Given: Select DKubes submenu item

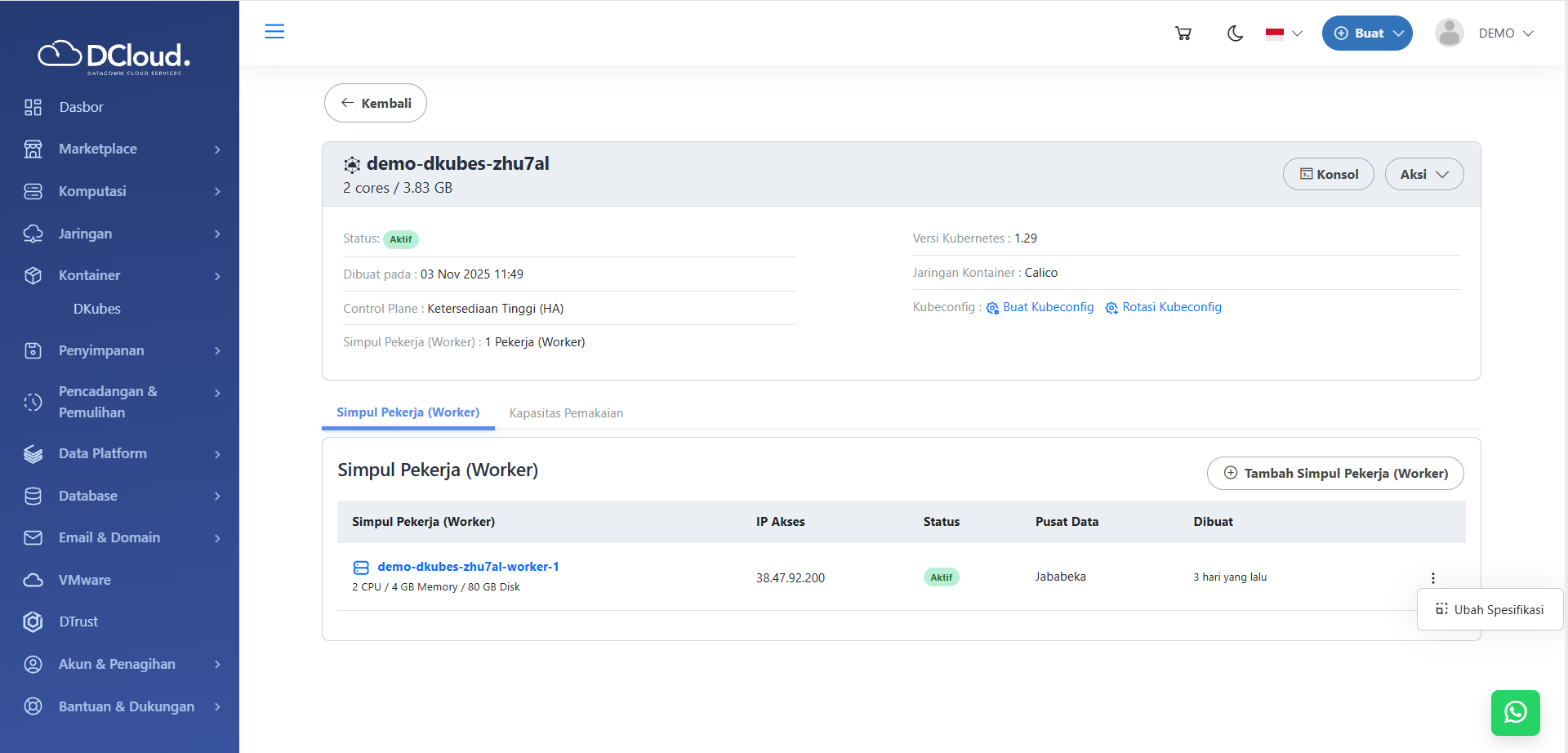Looking at the screenshot, I should (97, 309).
